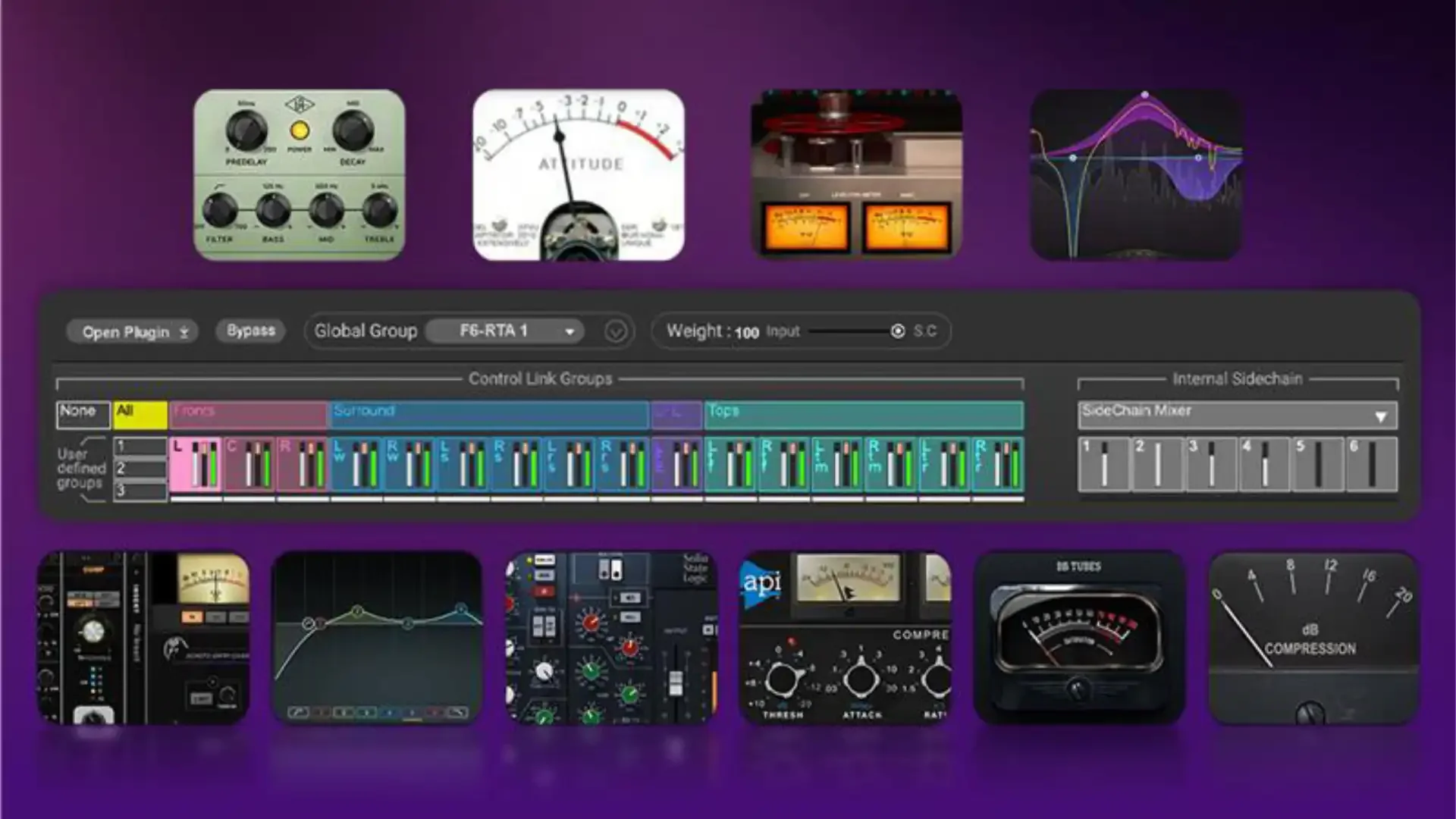Click the dB Compression meter plugin icon
The height and width of the screenshot is (819, 1456).
[1313, 637]
